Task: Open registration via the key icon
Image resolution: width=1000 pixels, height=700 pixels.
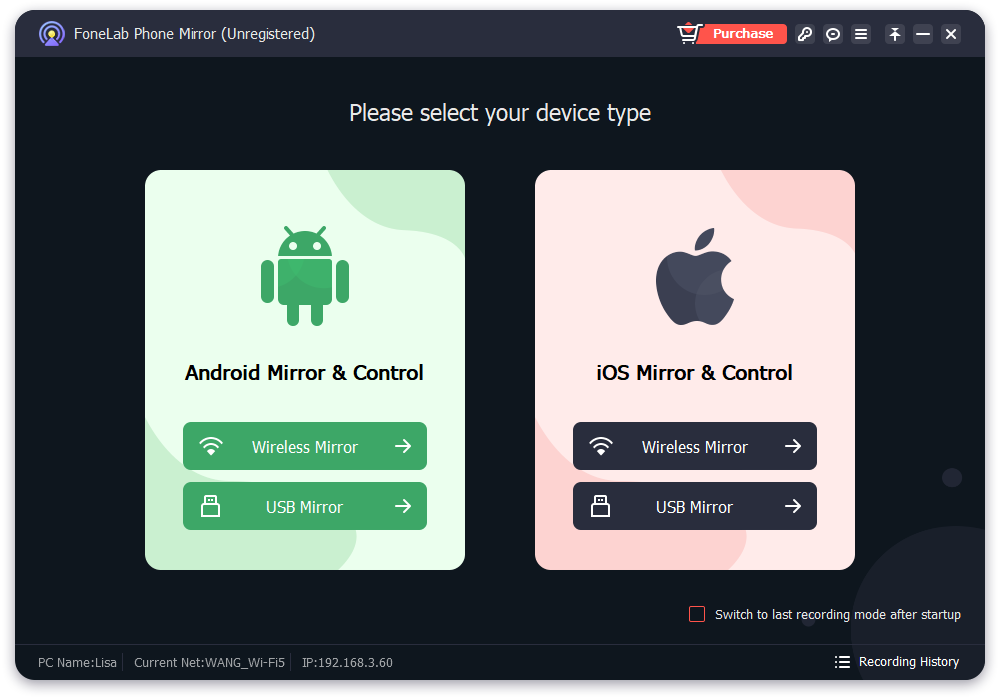Action: (x=805, y=34)
